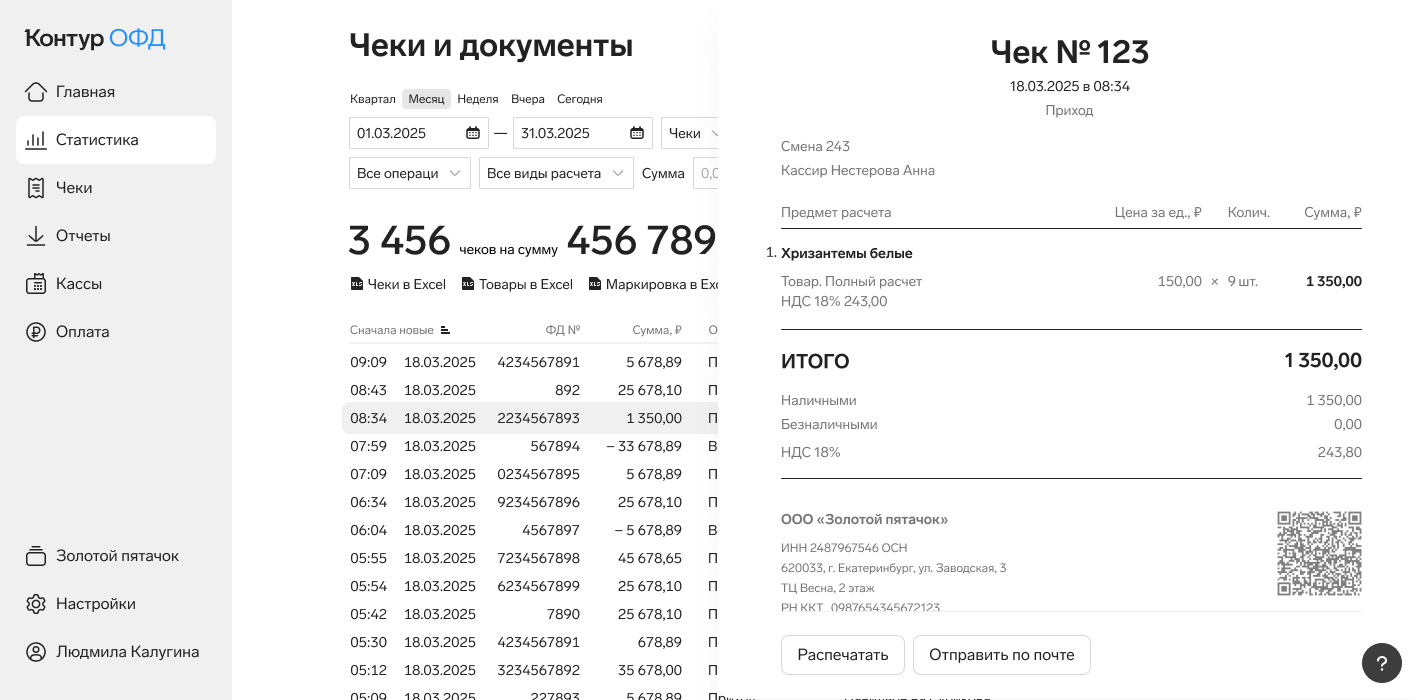Open the Оплата section
This screenshot has width=1418, height=700.
click(116, 332)
